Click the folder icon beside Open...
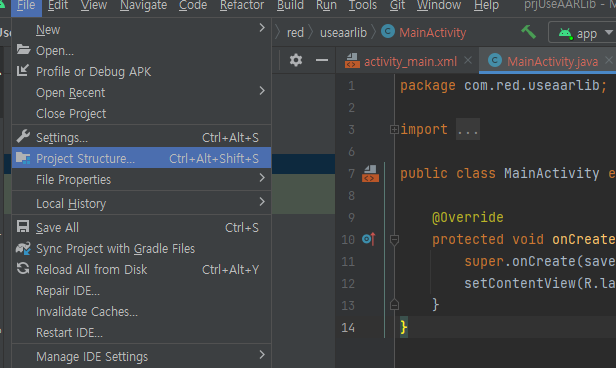This screenshot has width=616, height=368. (x=23, y=50)
